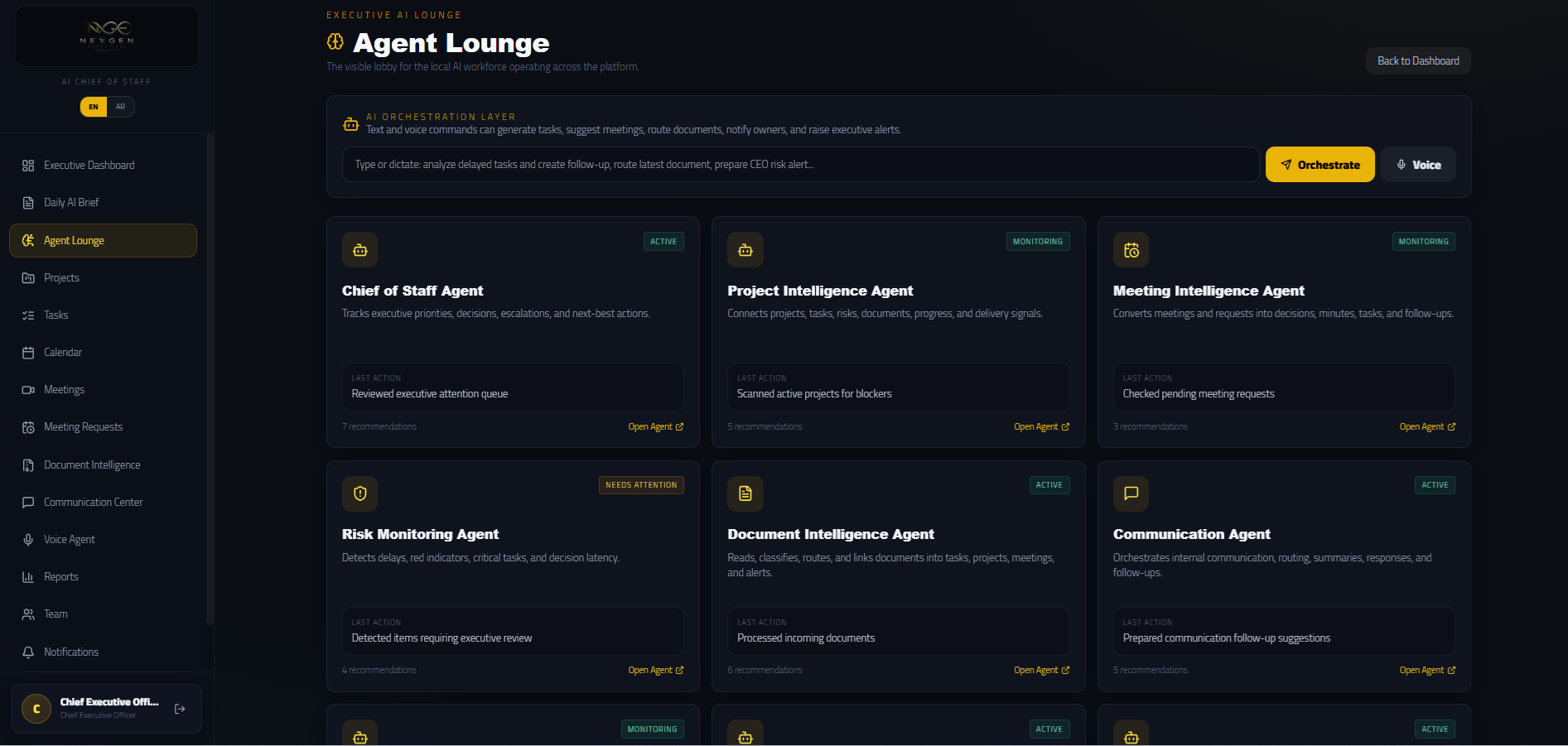This screenshot has height=746, width=1568.
Task: Open Agent link on Risk Monitoring card
Action: click(655, 671)
